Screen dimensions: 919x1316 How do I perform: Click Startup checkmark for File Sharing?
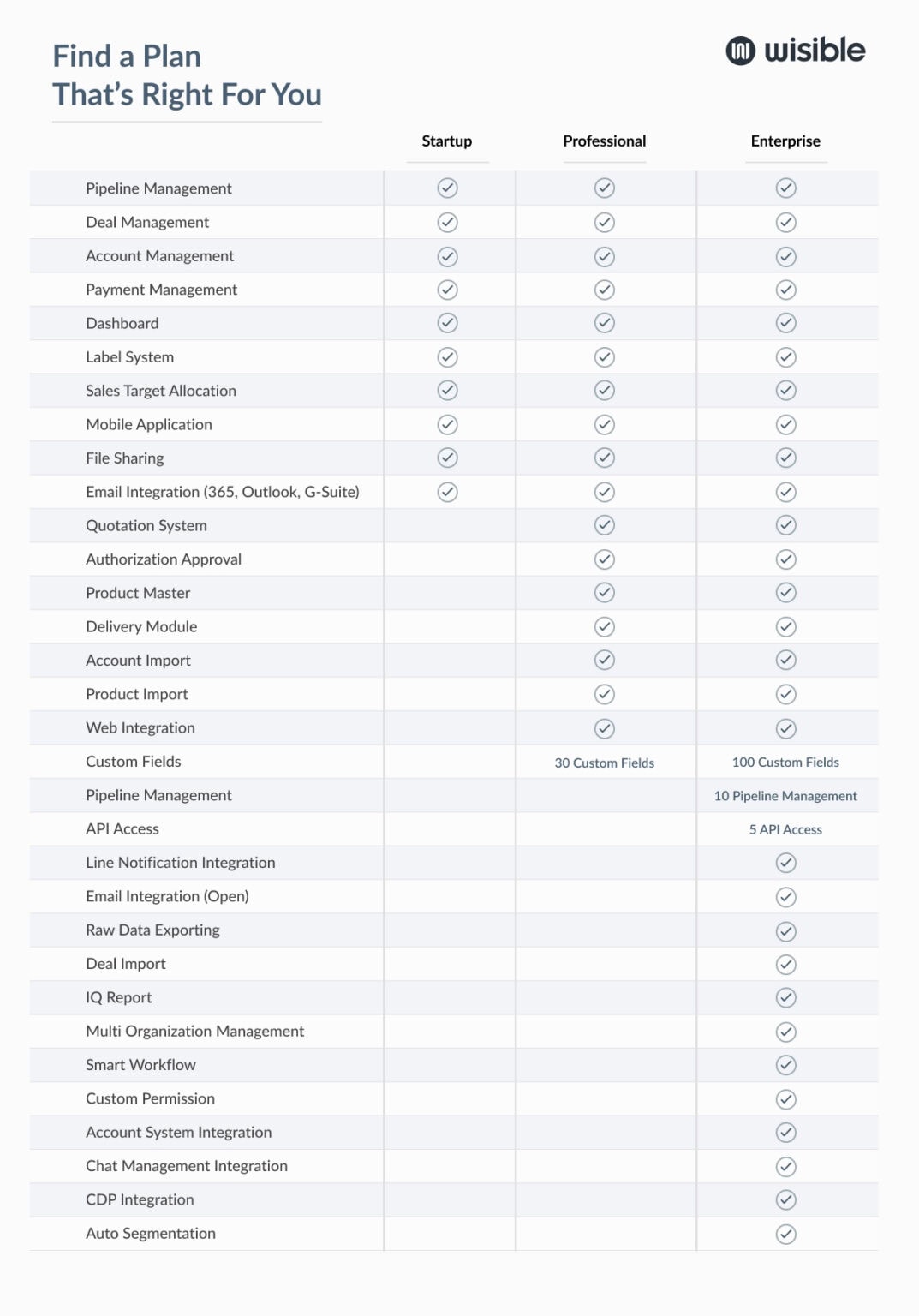point(448,458)
